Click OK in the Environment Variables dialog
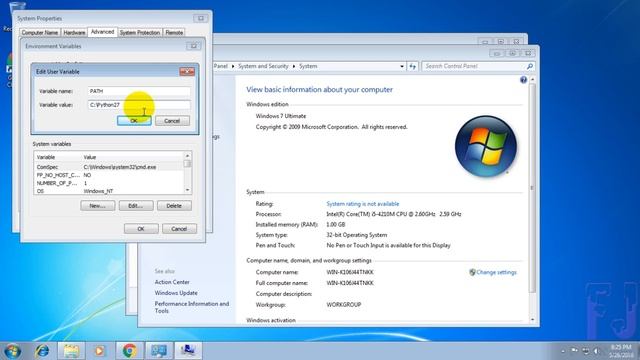The height and width of the screenshot is (360, 640). [141, 229]
